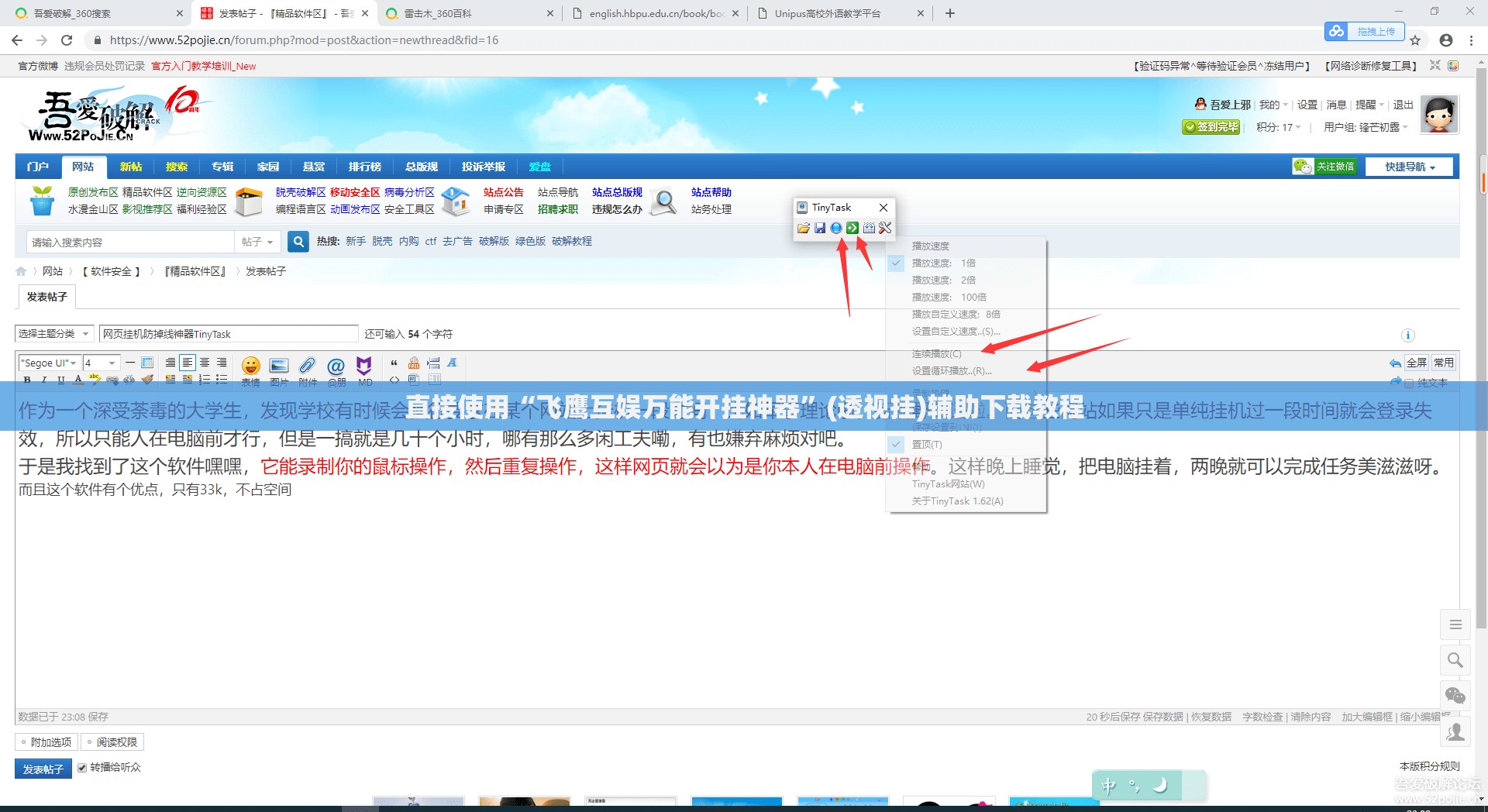The image size is (1488, 812).
Task: Open the 排行榜 navigation tab
Action: (x=364, y=167)
